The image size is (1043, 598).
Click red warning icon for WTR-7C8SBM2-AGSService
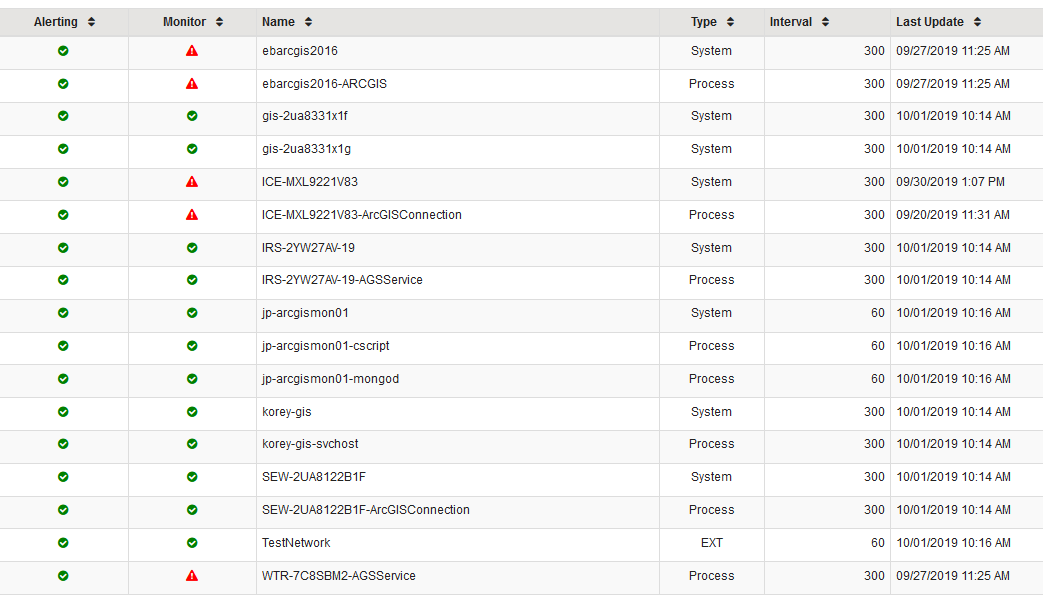point(192,575)
